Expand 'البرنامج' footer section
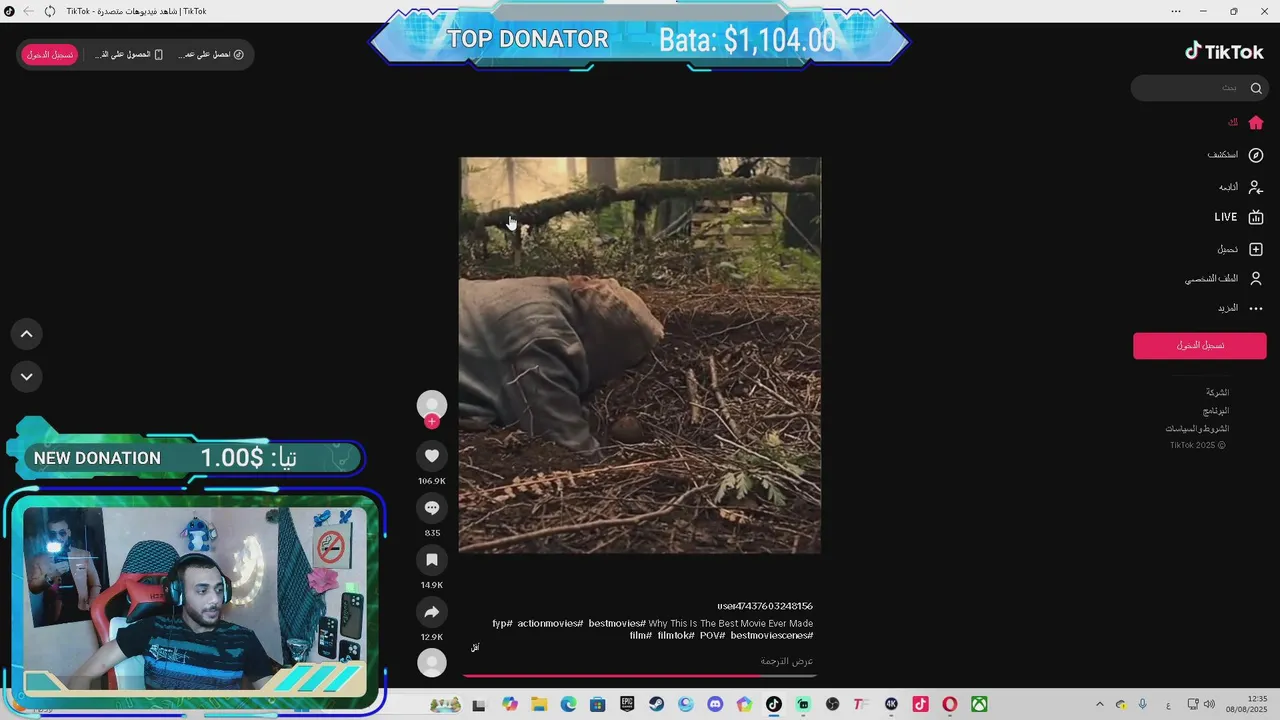Viewport: 1280px width, 720px height. click(1216, 411)
